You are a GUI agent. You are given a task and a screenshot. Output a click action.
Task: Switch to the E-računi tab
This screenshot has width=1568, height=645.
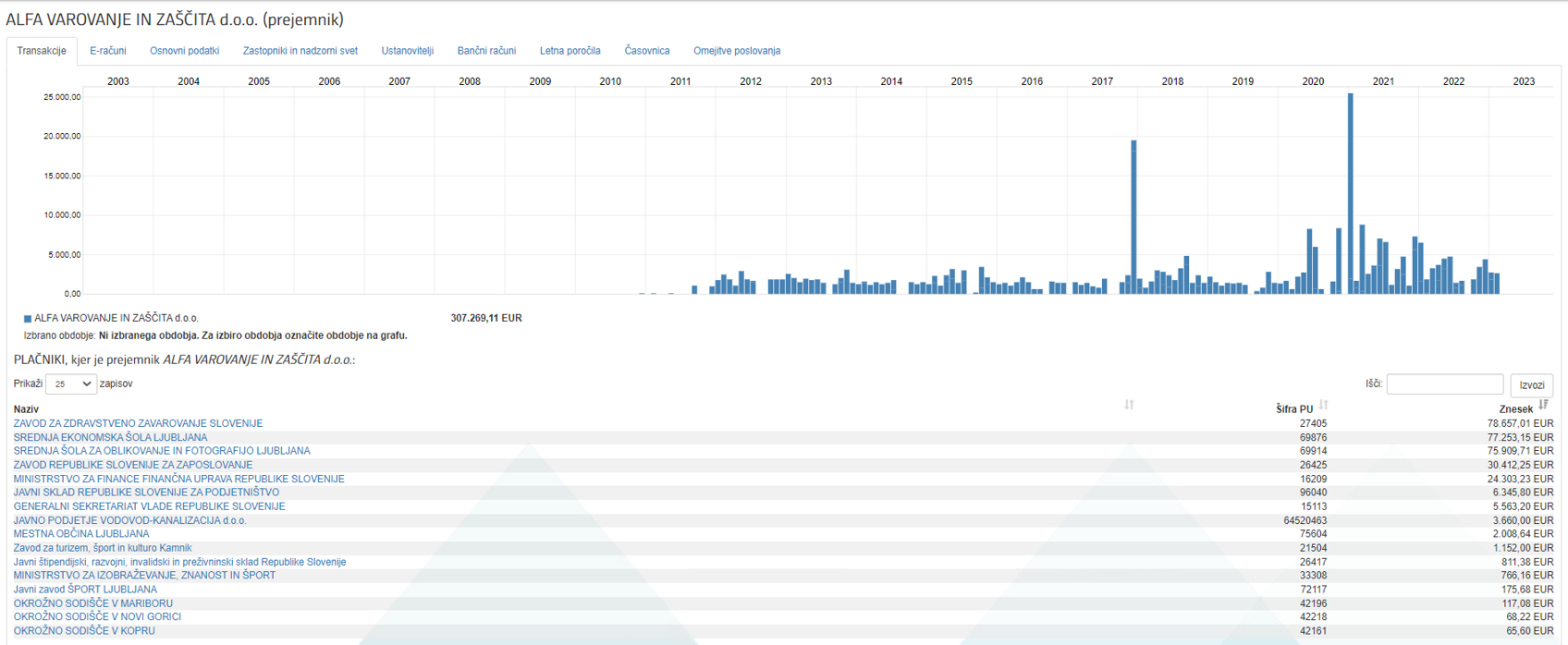[x=107, y=51]
